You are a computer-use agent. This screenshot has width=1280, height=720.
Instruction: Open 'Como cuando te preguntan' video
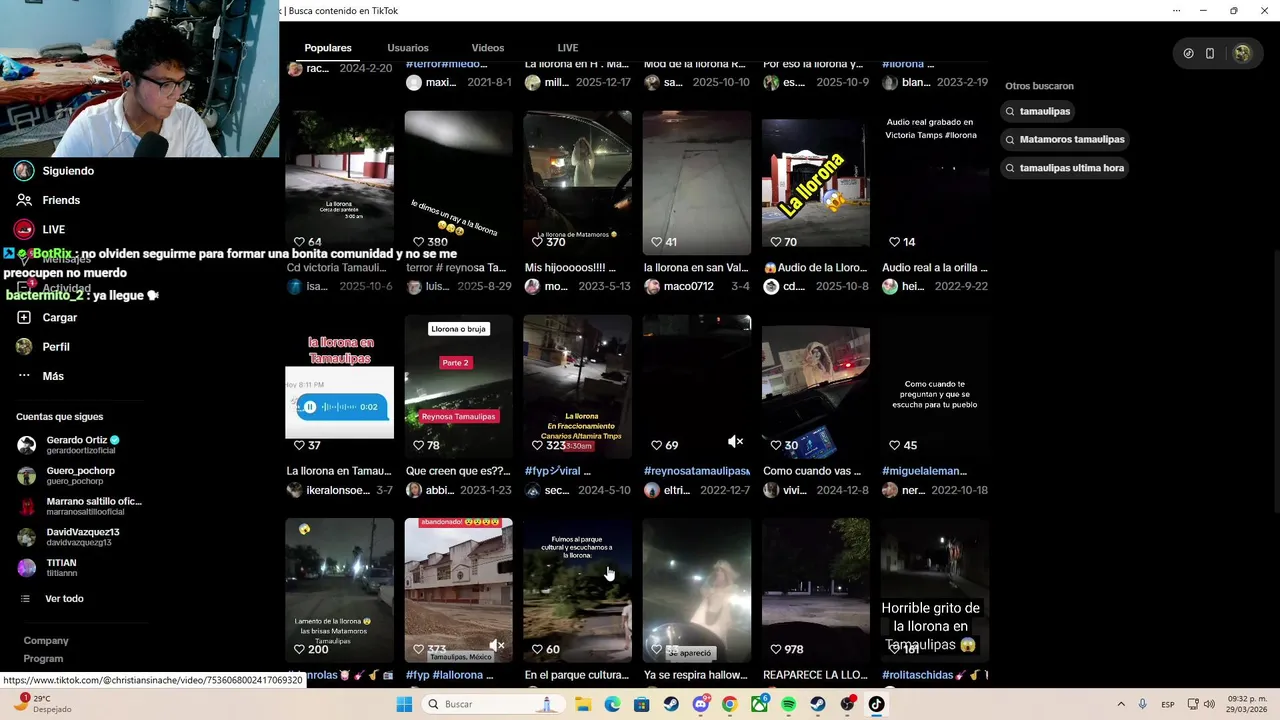click(x=934, y=387)
